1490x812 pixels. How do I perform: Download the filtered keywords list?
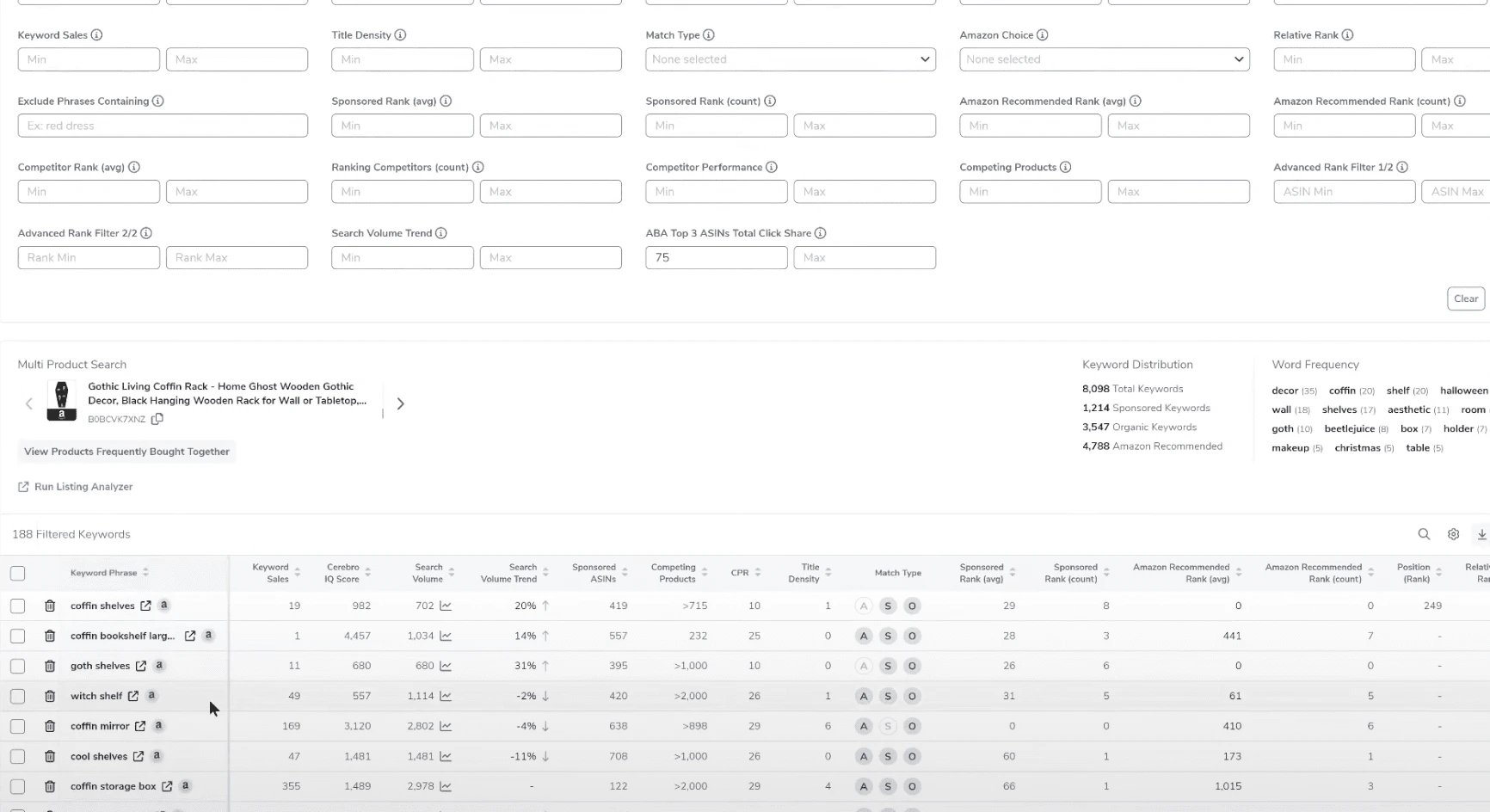[x=1481, y=534]
